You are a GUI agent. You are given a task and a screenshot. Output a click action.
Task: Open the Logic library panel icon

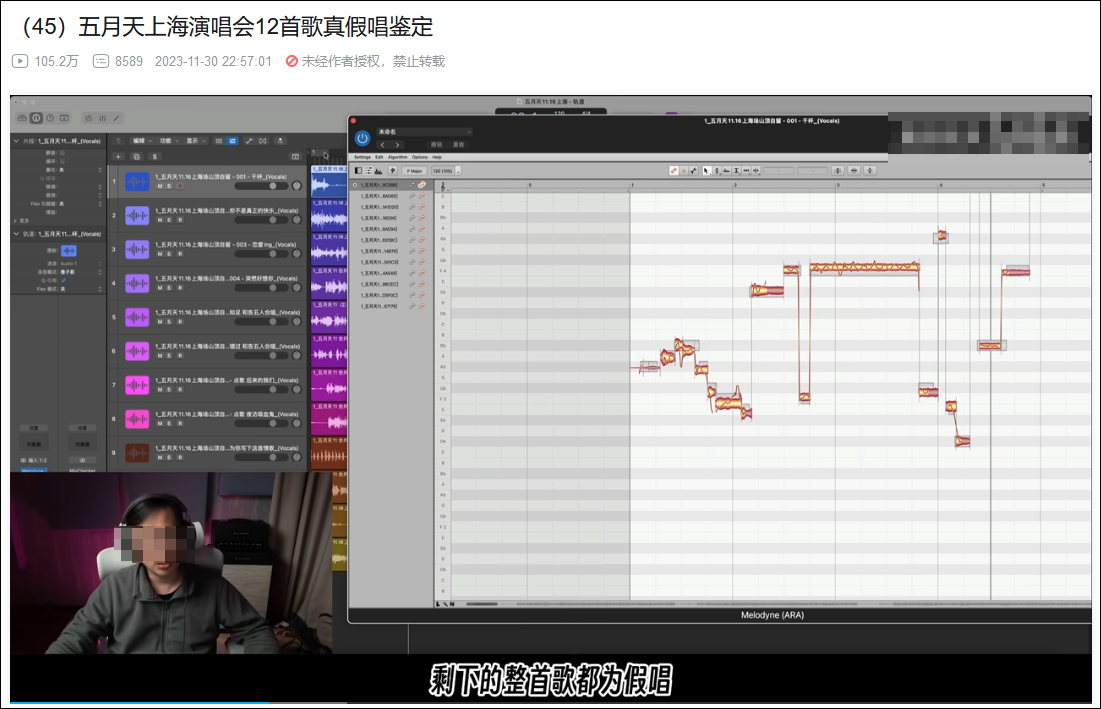point(22,118)
